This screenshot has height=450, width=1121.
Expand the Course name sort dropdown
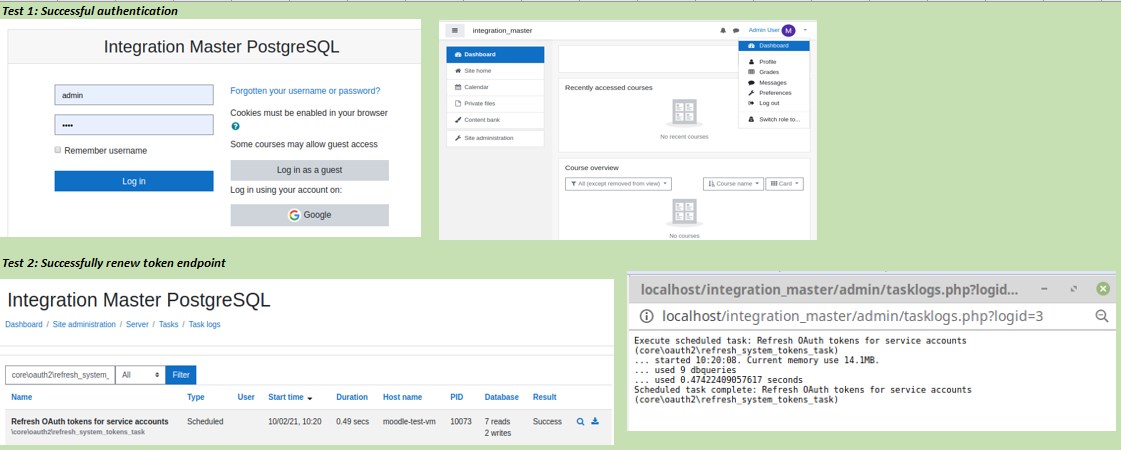[734, 184]
